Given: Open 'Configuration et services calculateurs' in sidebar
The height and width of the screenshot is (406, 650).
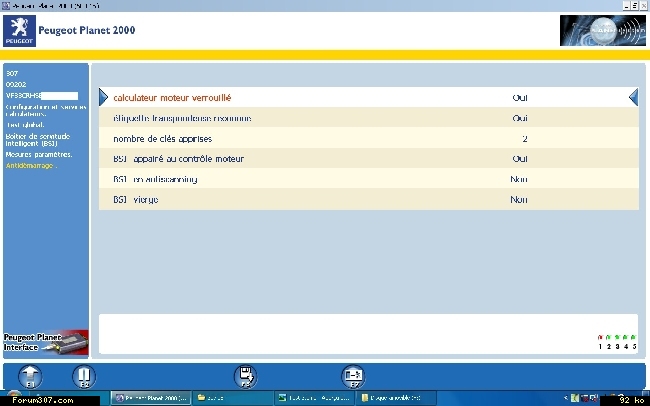Looking at the screenshot, I should click(46, 110).
